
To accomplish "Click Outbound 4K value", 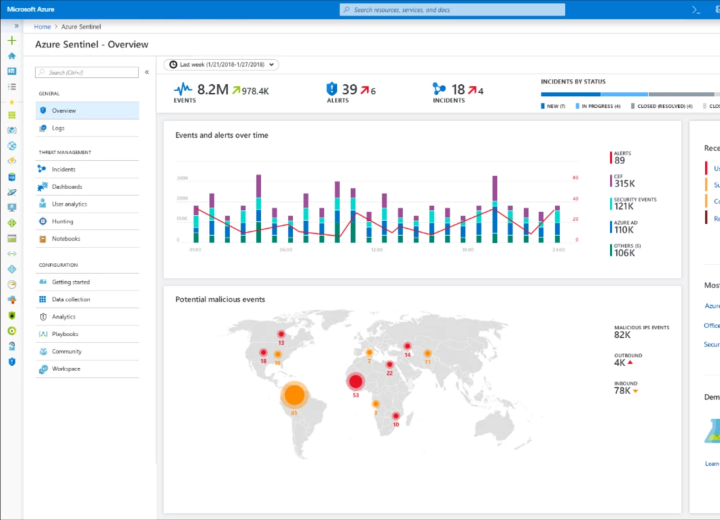I will (x=619, y=362).
